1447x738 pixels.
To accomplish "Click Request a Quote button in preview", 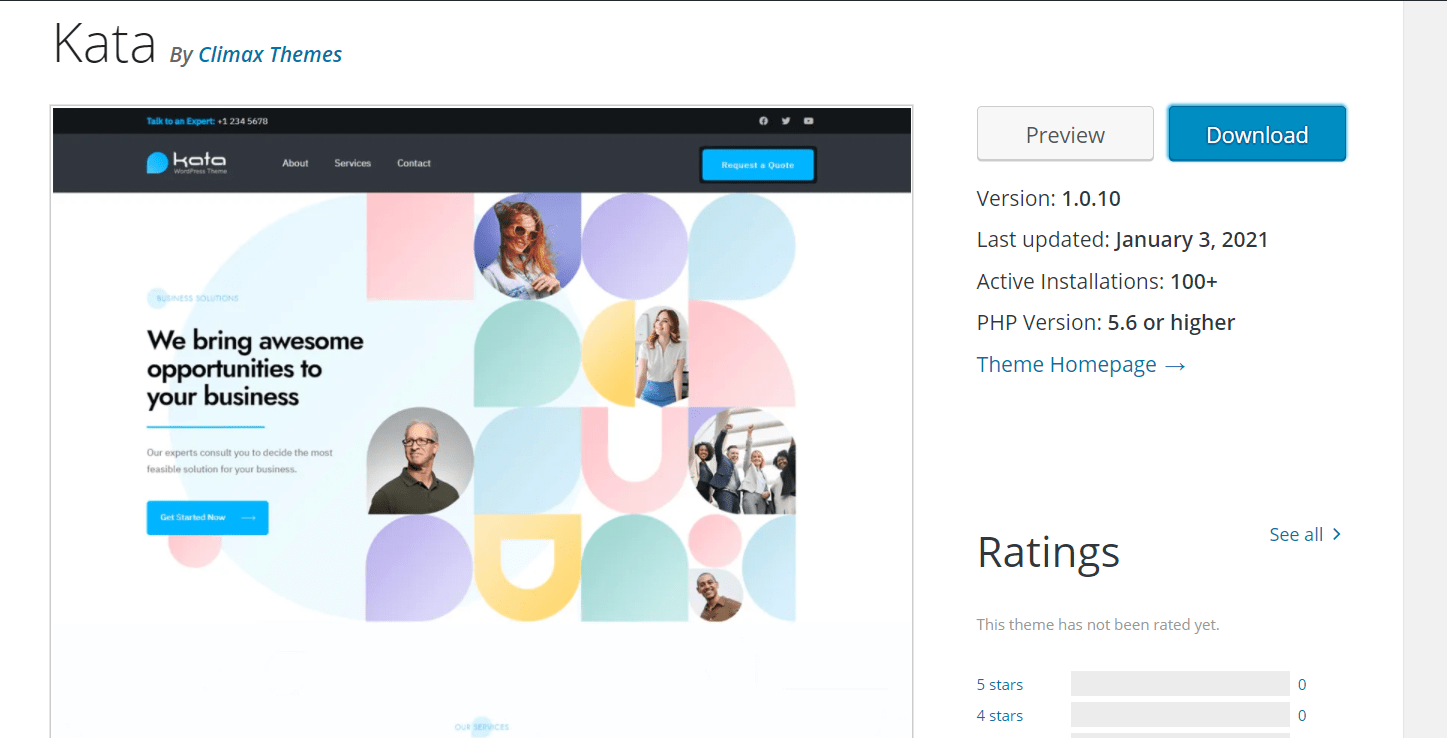I will [758, 165].
